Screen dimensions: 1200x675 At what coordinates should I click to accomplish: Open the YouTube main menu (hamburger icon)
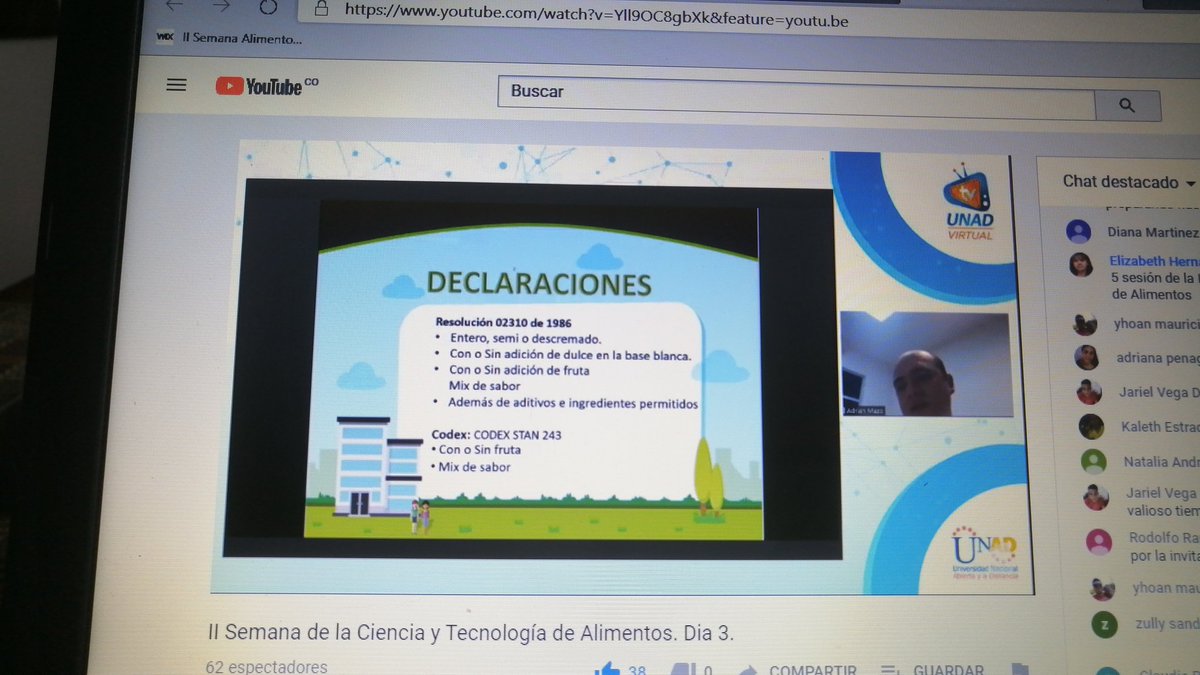(x=176, y=85)
